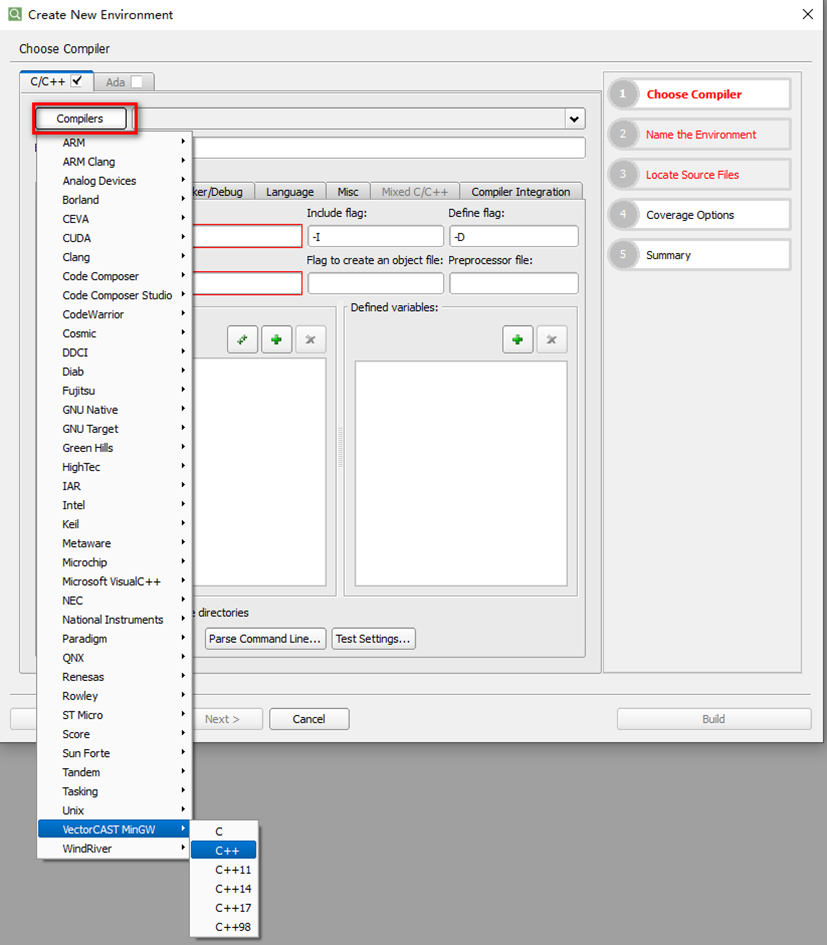Open the Metaware submenu
Screen dimensions: 827x945
point(115,544)
